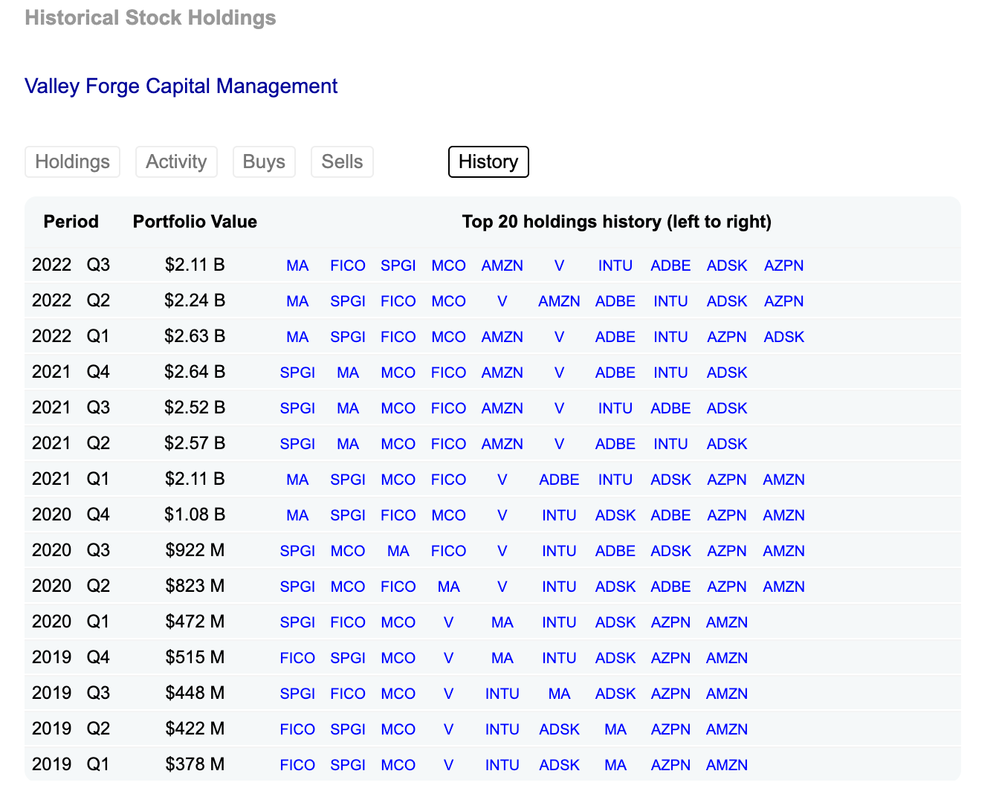Click AZPN ticker in 2019 Q3 row
The image size is (999, 812).
tap(670, 694)
